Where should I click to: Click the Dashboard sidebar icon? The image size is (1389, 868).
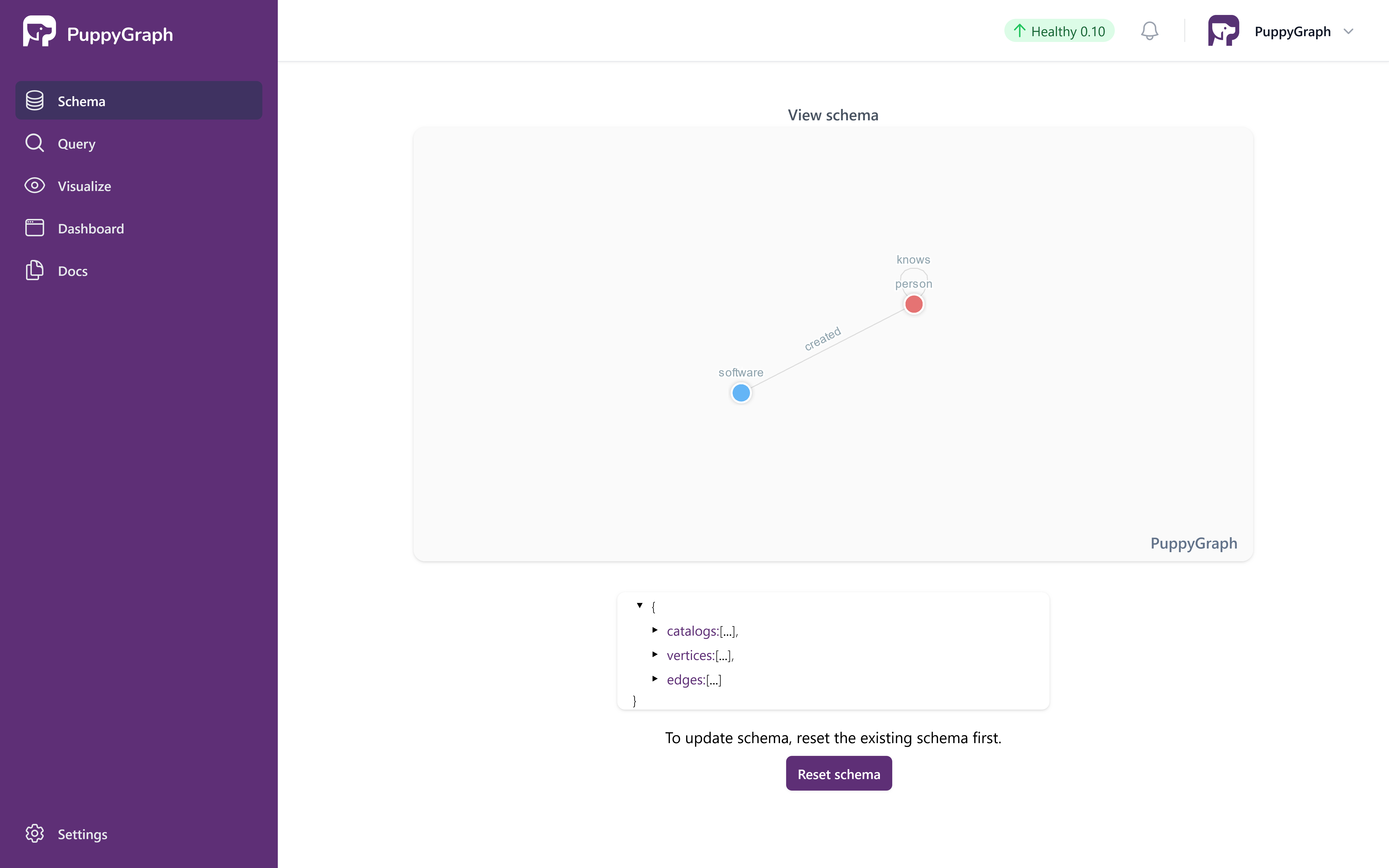coord(34,228)
